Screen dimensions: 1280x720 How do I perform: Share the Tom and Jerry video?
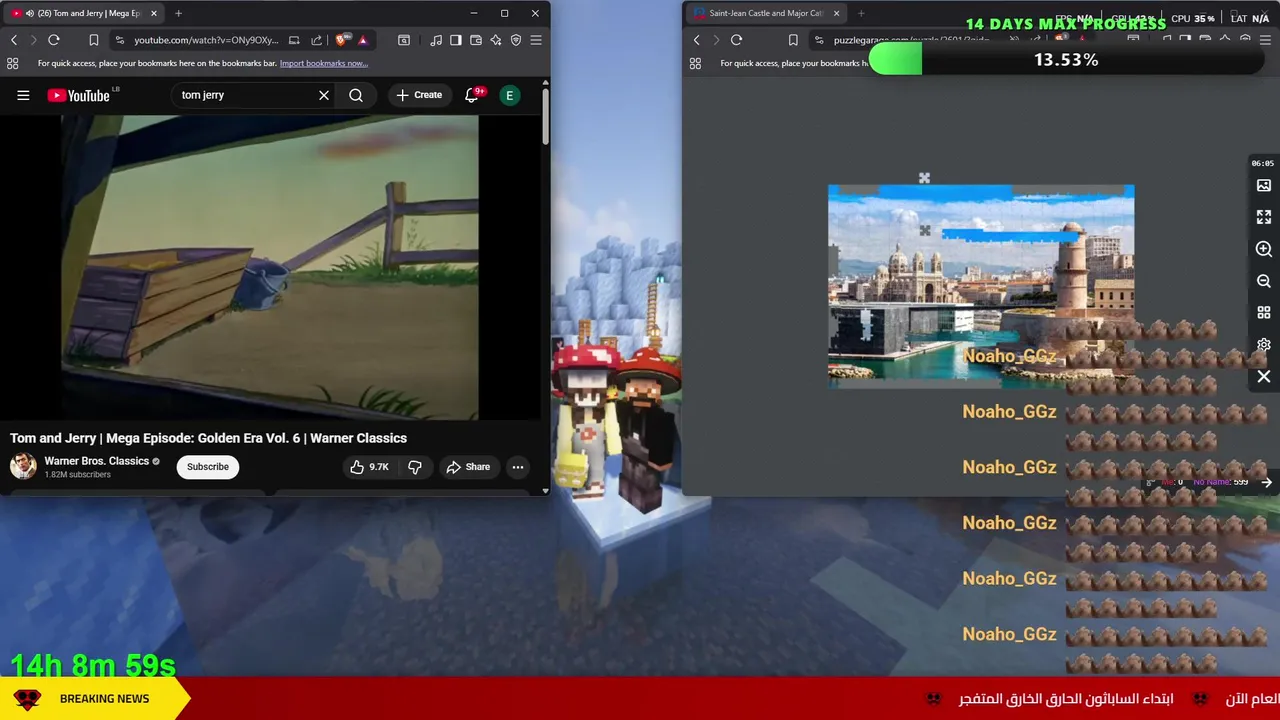468,467
